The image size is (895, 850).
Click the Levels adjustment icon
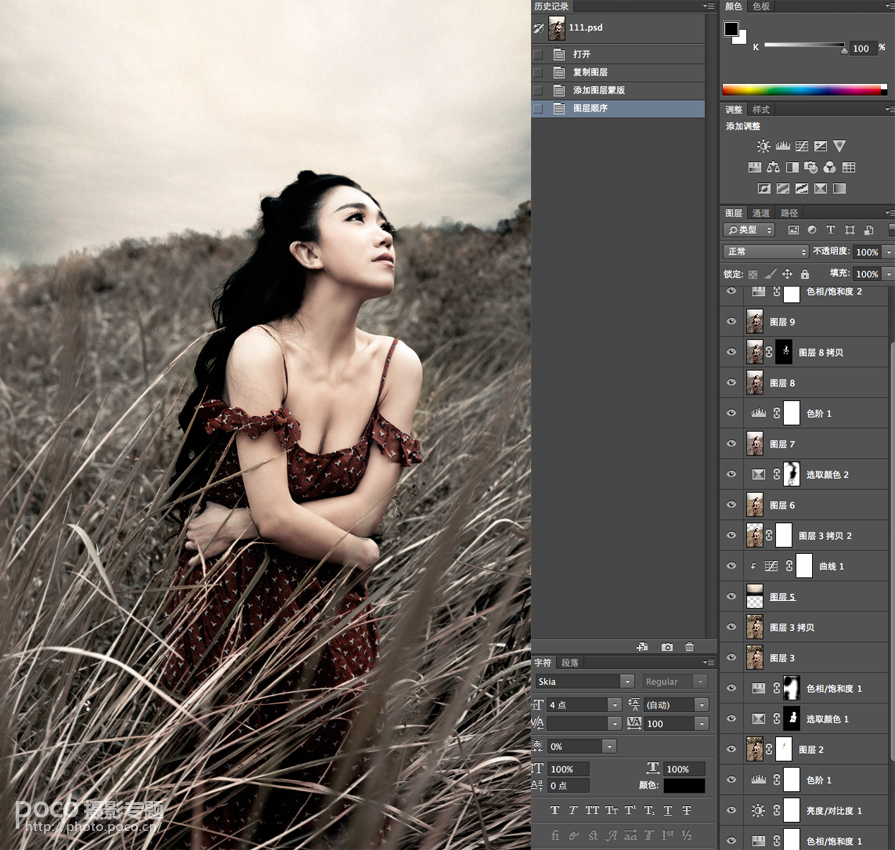[783, 146]
